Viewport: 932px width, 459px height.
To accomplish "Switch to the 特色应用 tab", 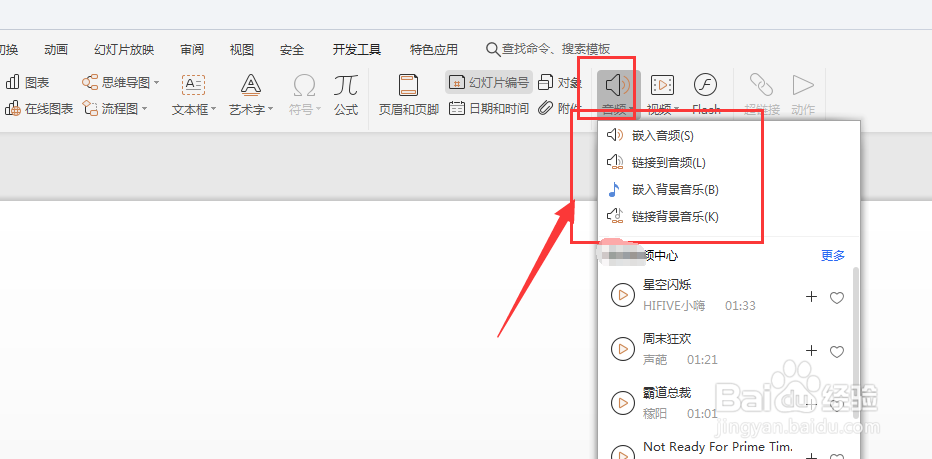I will point(434,50).
